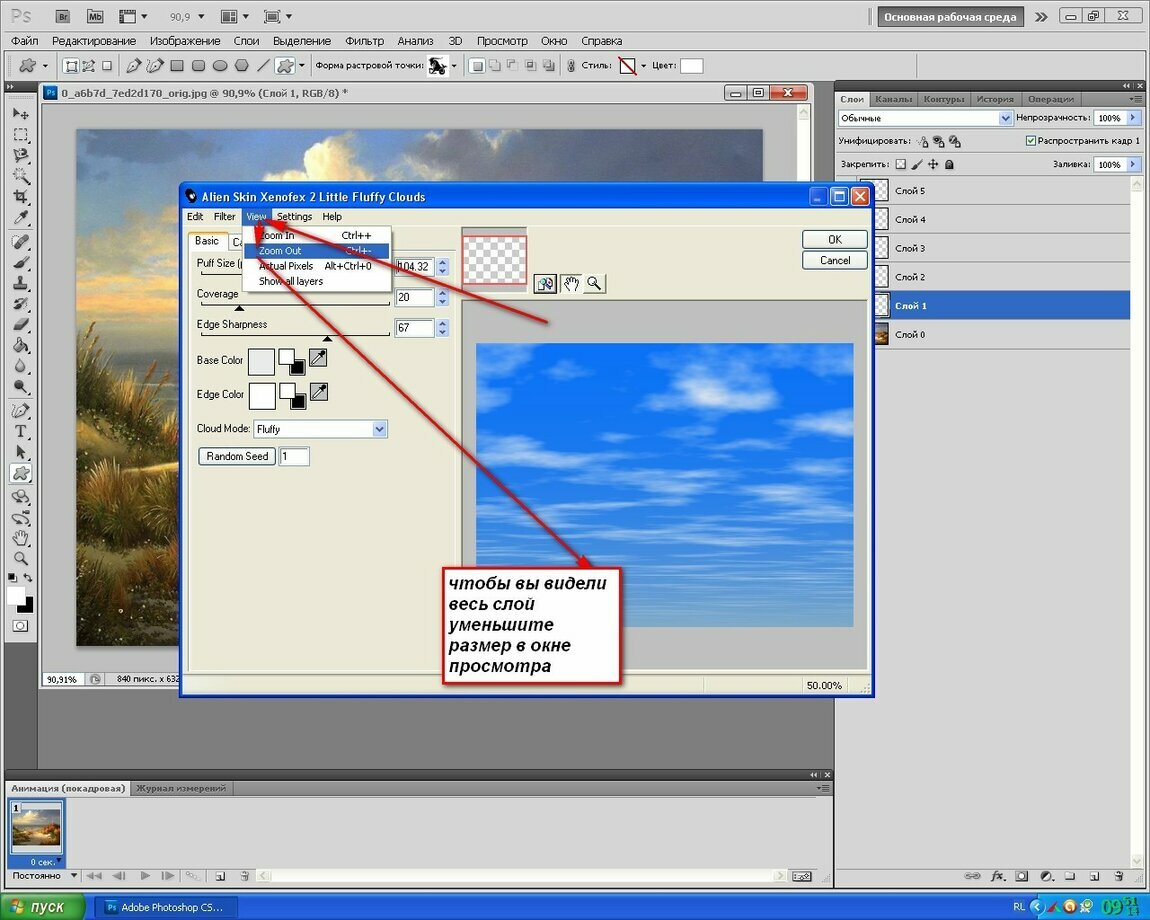Select the Magic Wand tool
This screenshot has height=920, width=1150.
click(x=21, y=176)
